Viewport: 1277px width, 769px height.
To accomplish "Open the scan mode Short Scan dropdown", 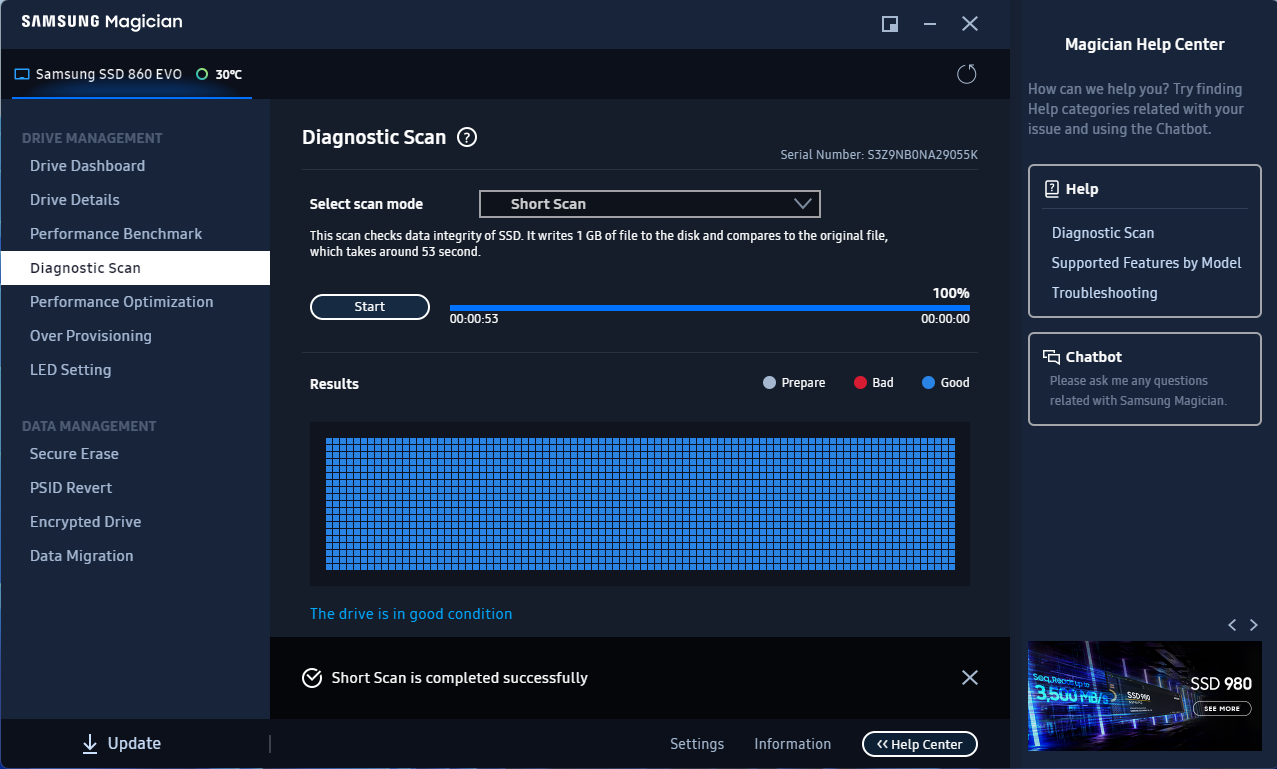I will tap(650, 204).
